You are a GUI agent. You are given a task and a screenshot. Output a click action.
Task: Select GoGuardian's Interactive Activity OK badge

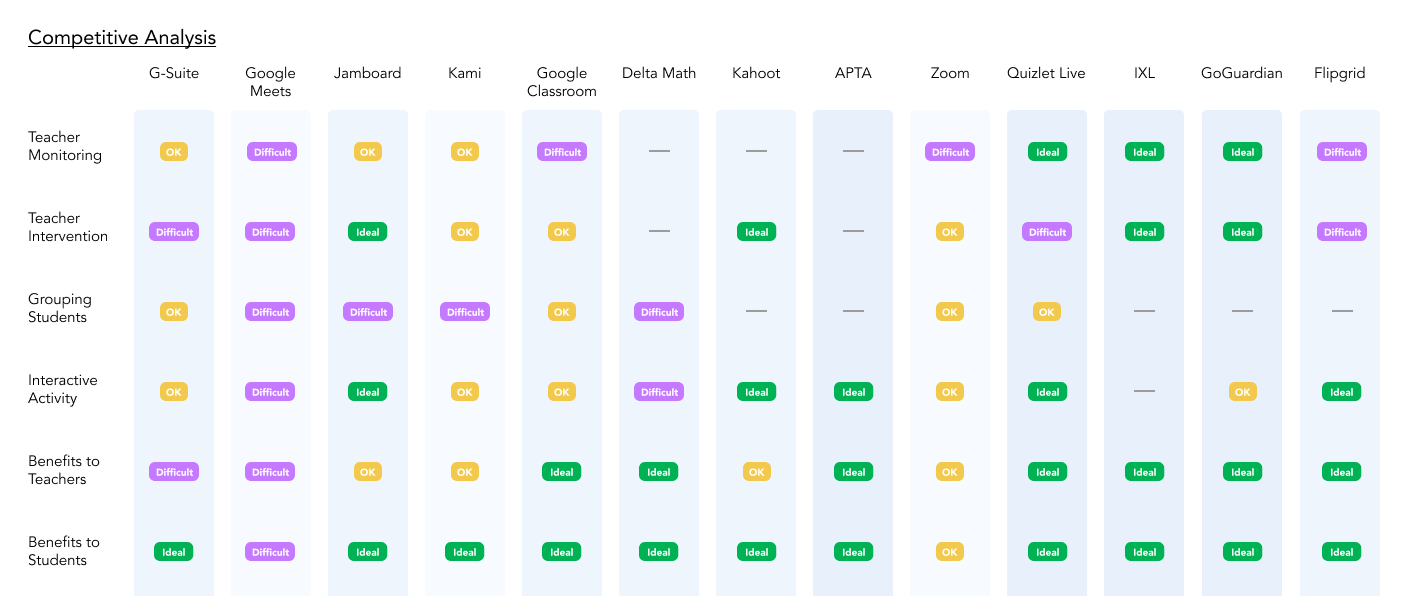point(1242,392)
